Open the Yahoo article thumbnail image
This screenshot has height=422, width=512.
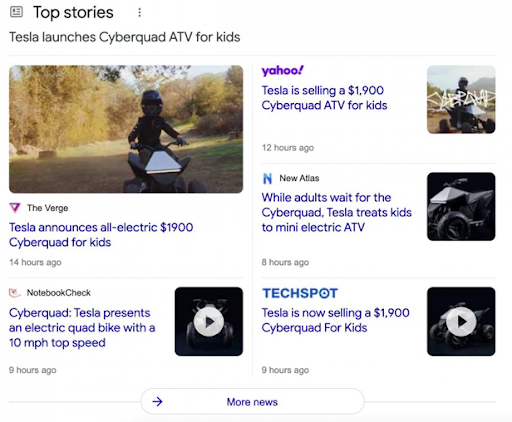461,99
